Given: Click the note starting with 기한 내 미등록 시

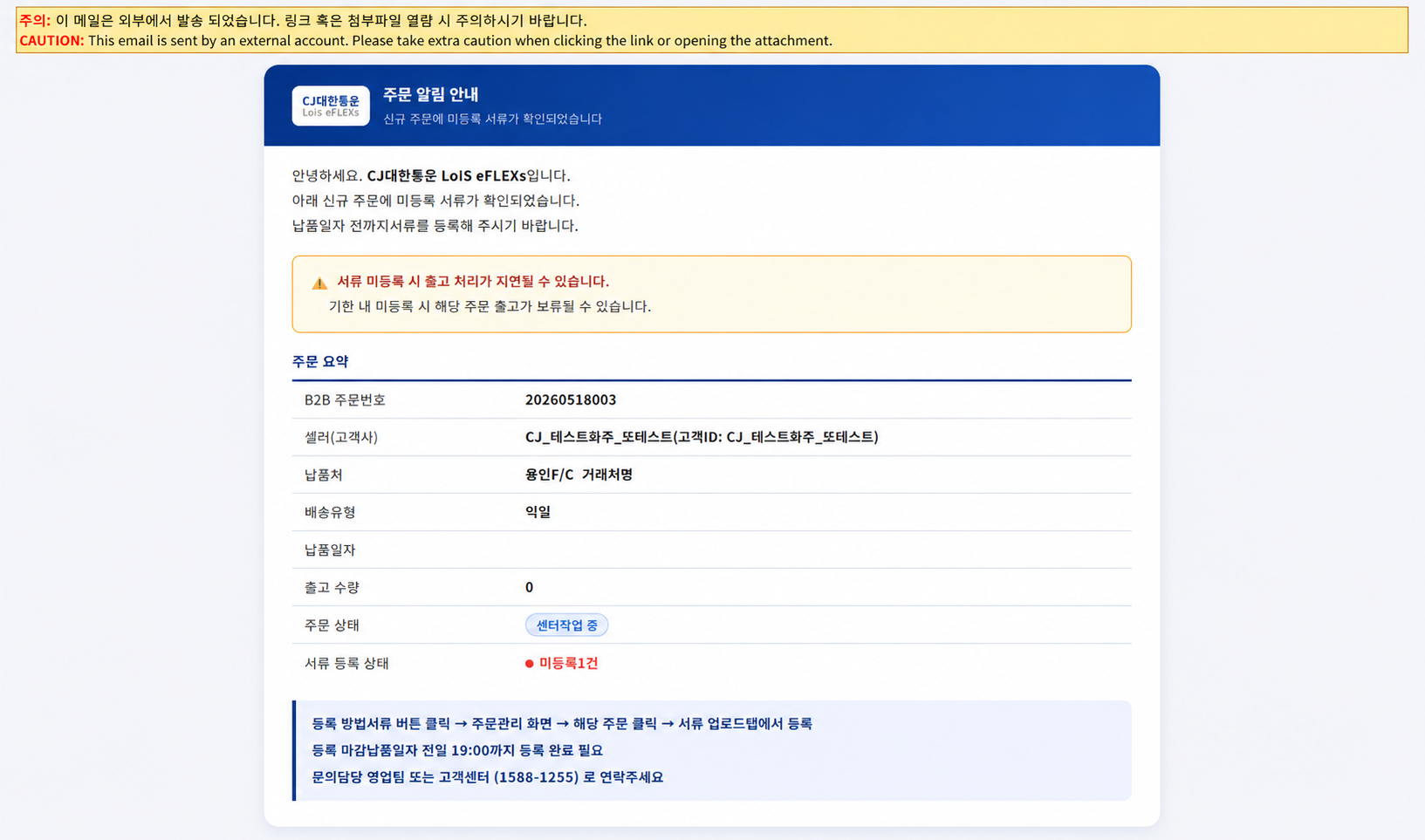Looking at the screenshot, I should coord(490,306).
